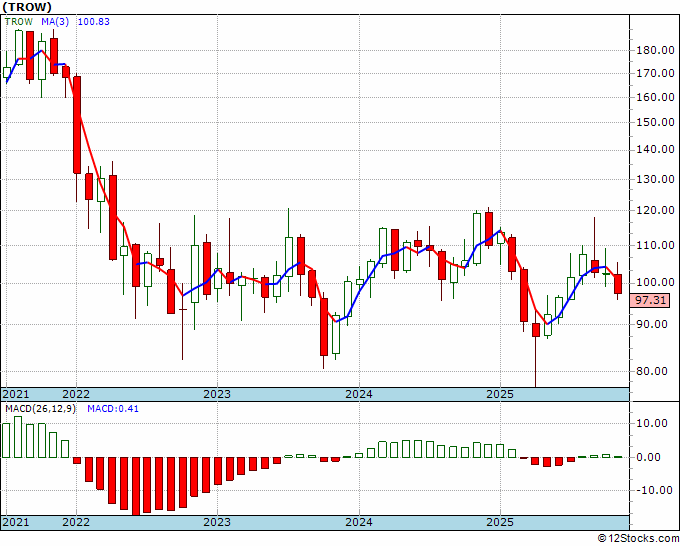Click 2023 on the price chart timeline
The image size is (680, 546).
[217, 394]
